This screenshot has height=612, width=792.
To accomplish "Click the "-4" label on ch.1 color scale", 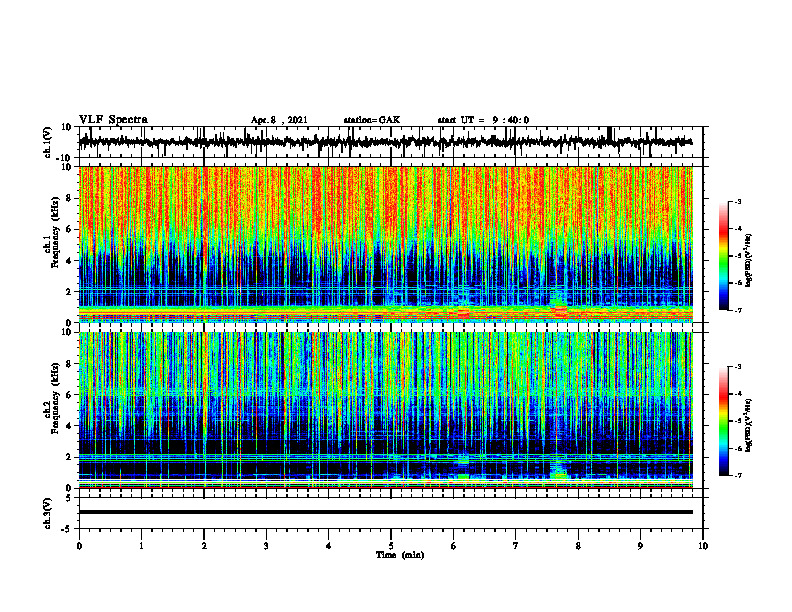I will [738, 229].
